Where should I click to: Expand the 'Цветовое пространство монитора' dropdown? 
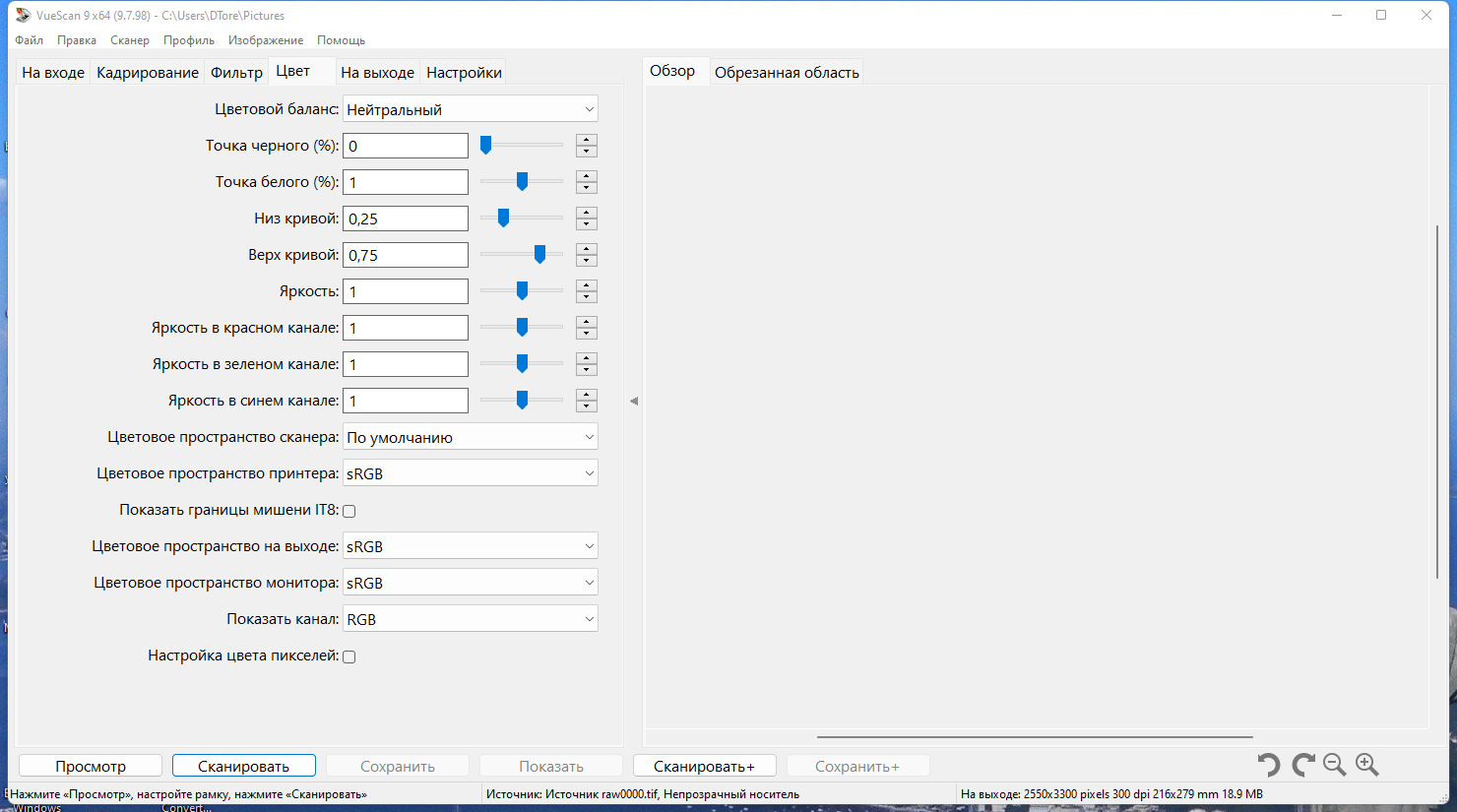coord(471,583)
